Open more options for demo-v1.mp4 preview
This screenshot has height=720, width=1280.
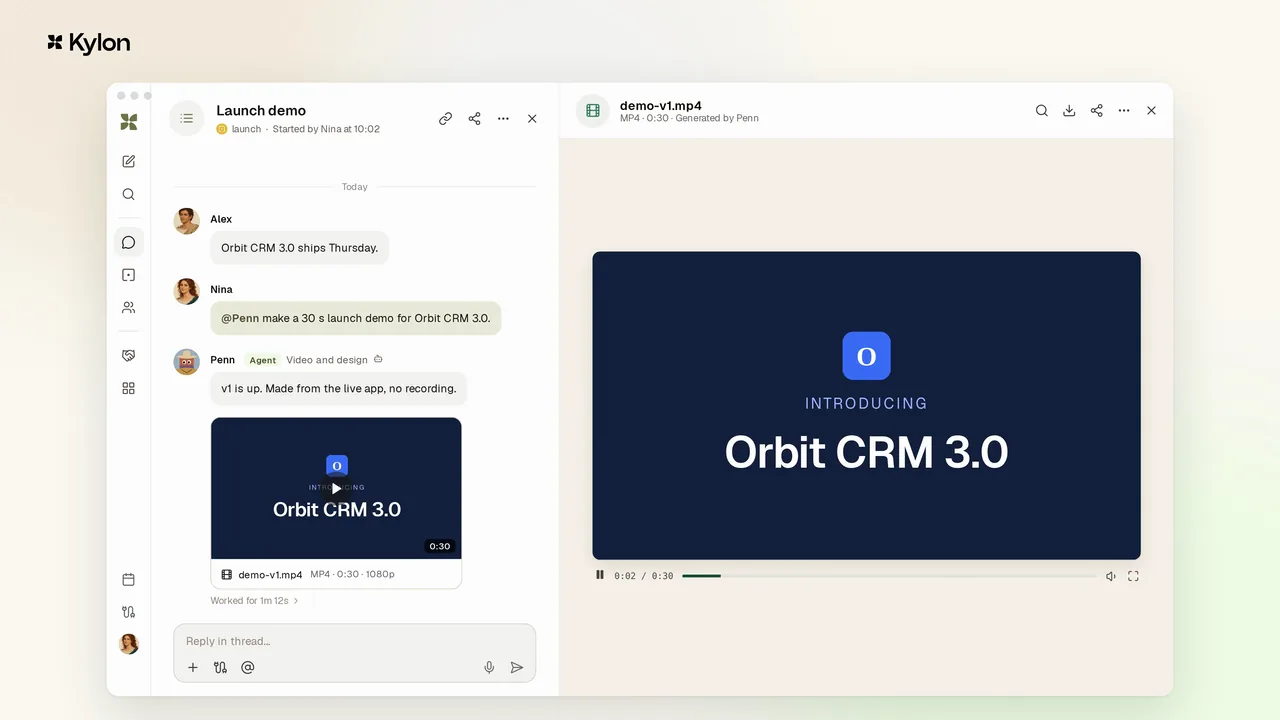[x=1124, y=111]
